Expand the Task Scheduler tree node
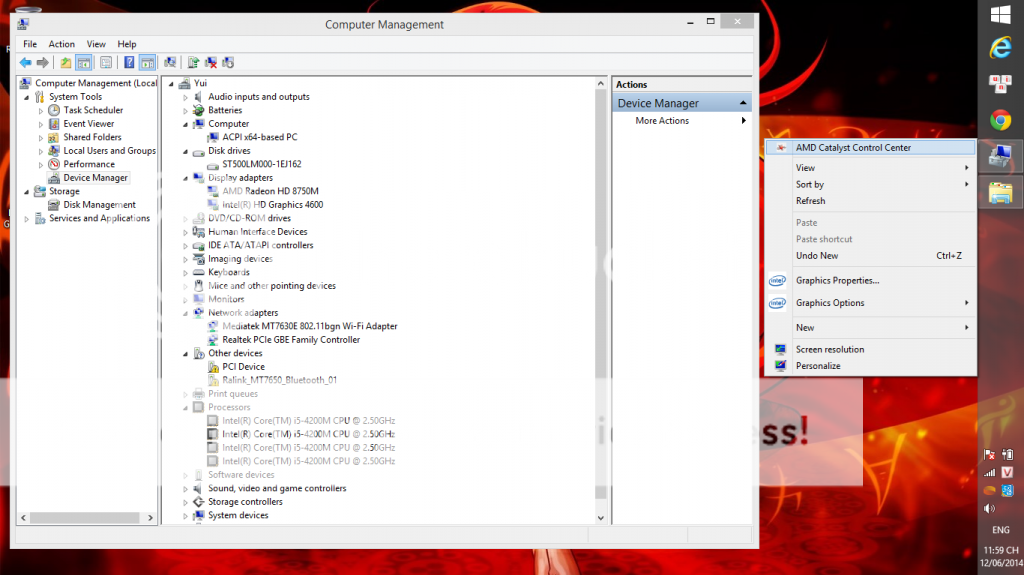1024x575 pixels. click(41, 110)
